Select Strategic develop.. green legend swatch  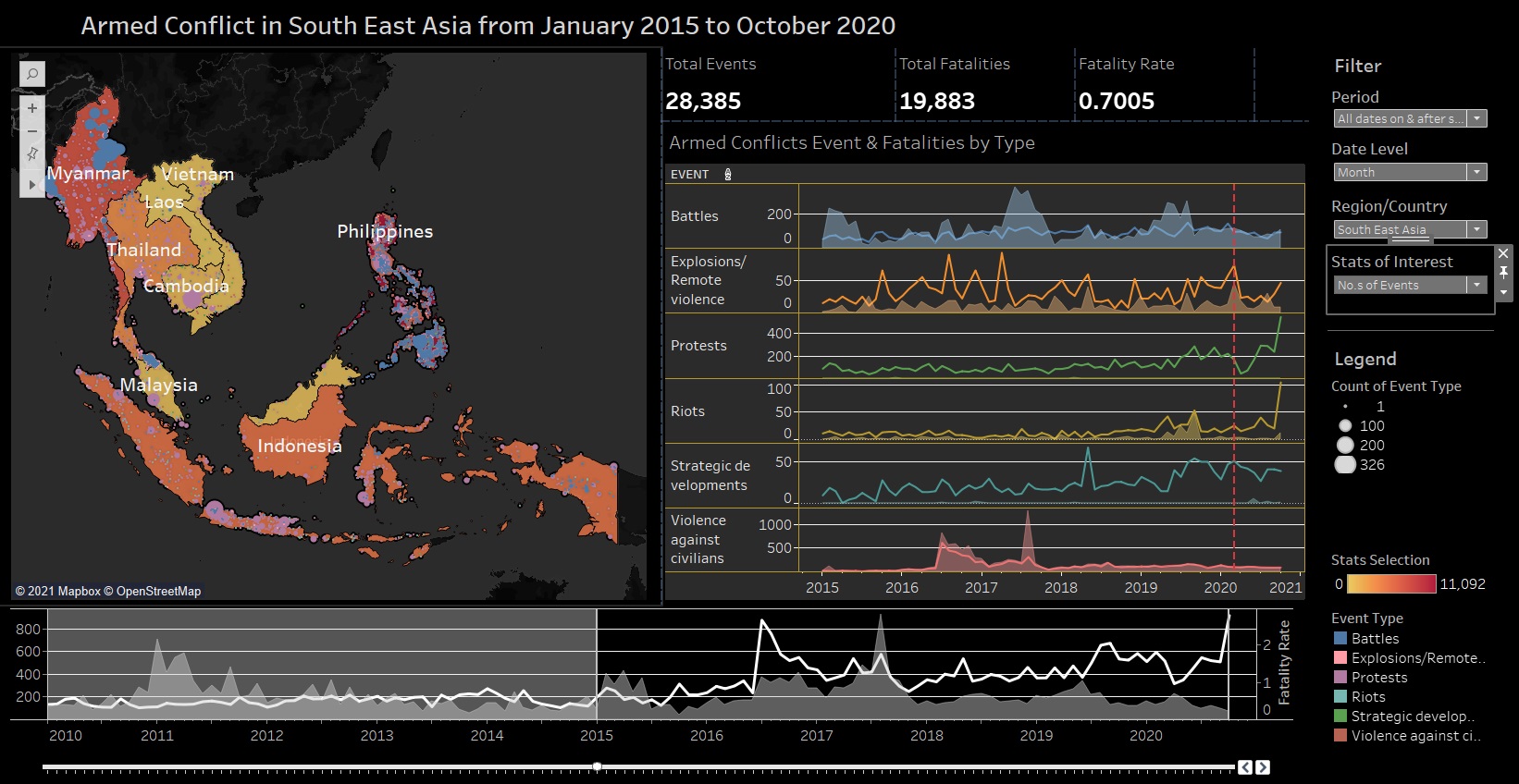coord(1340,716)
